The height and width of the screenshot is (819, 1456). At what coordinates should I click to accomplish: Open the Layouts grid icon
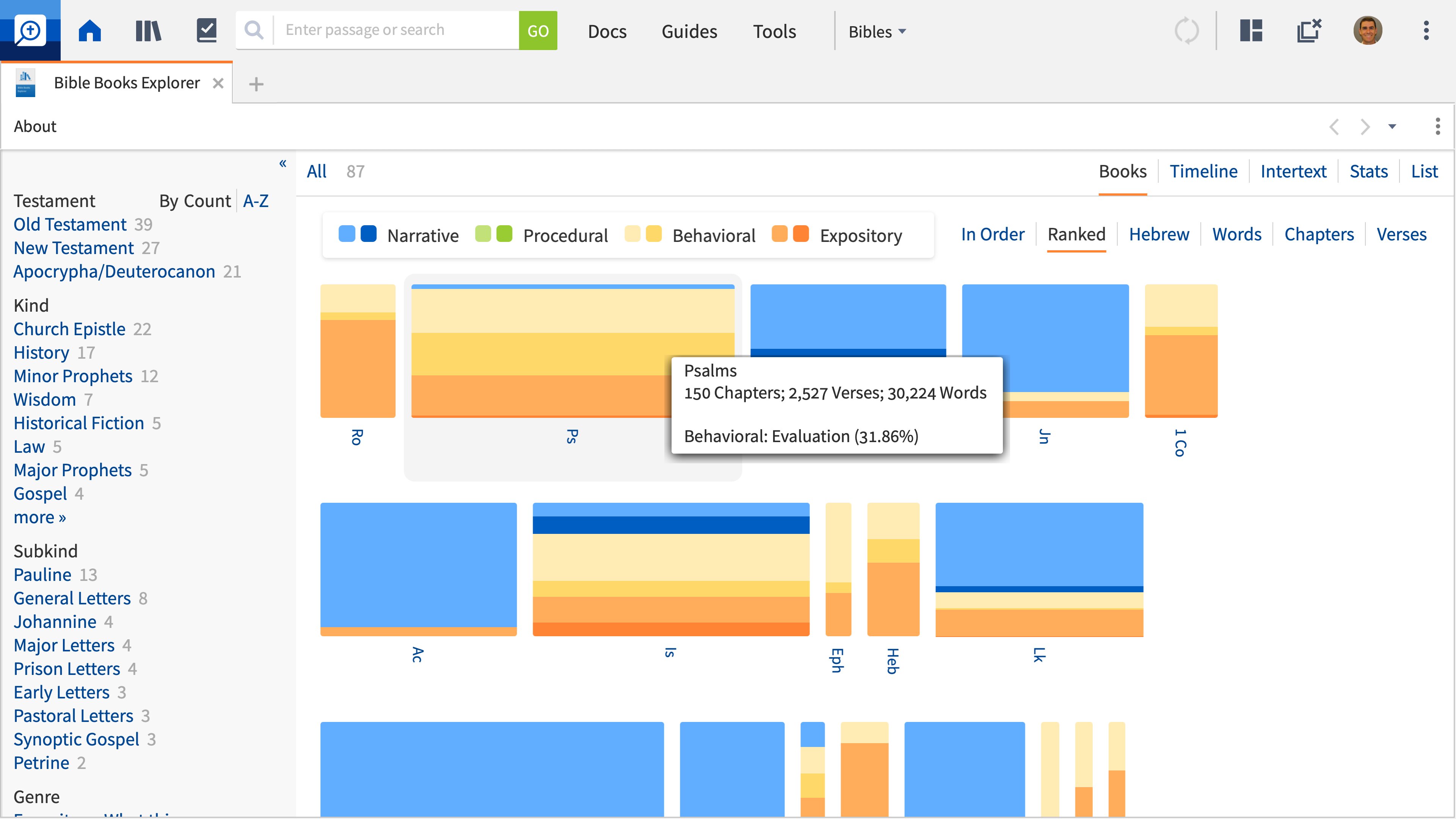tap(1251, 30)
